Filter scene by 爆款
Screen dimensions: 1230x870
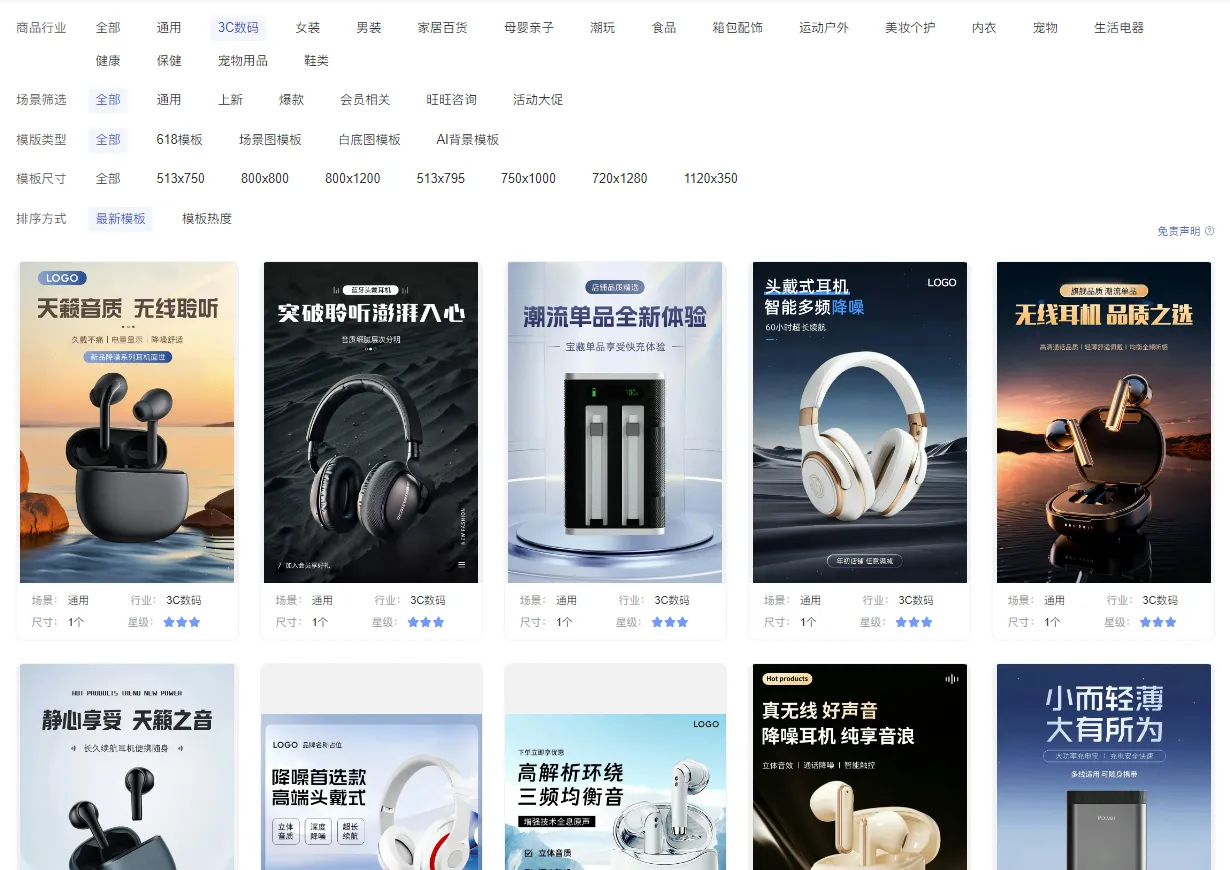(x=291, y=100)
